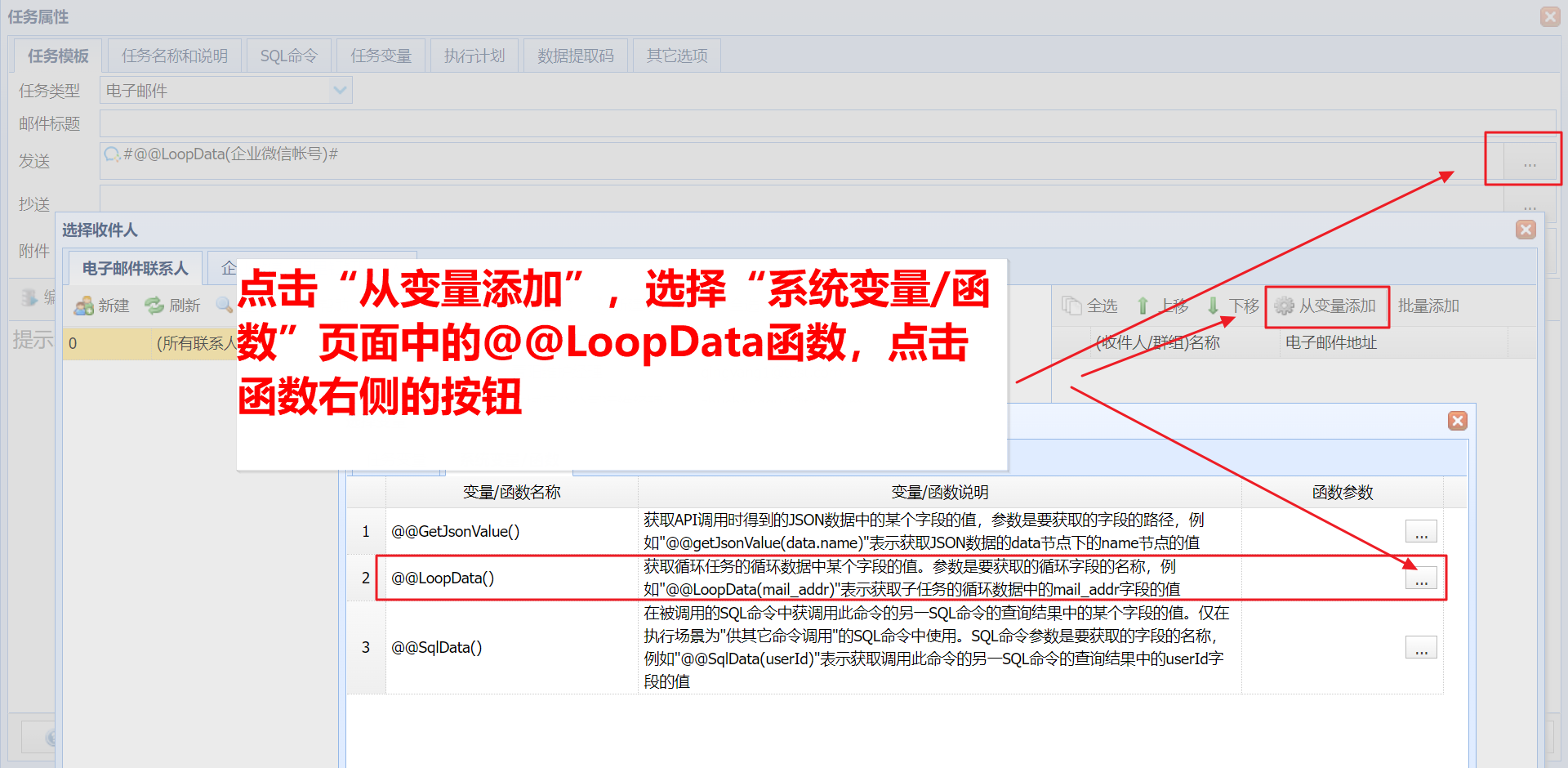The width and height of the screenshot is (1568, 768).
Task: Click the 邮件标题 input field
Action: pos(827,123)
